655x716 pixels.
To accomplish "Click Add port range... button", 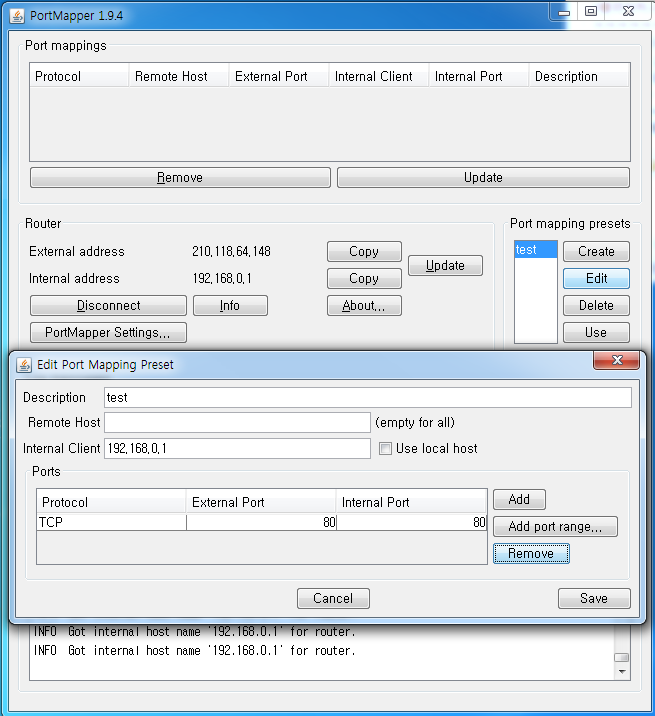I will click(x=555, y=526).
